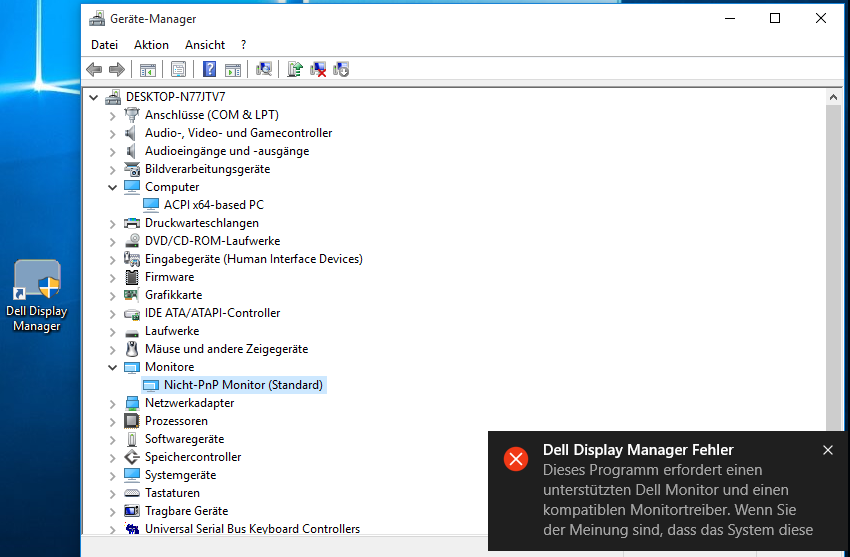Toggle the action pane toolbar icon
Viewport: 850px width, 557px height.
[x=233, y=69]
